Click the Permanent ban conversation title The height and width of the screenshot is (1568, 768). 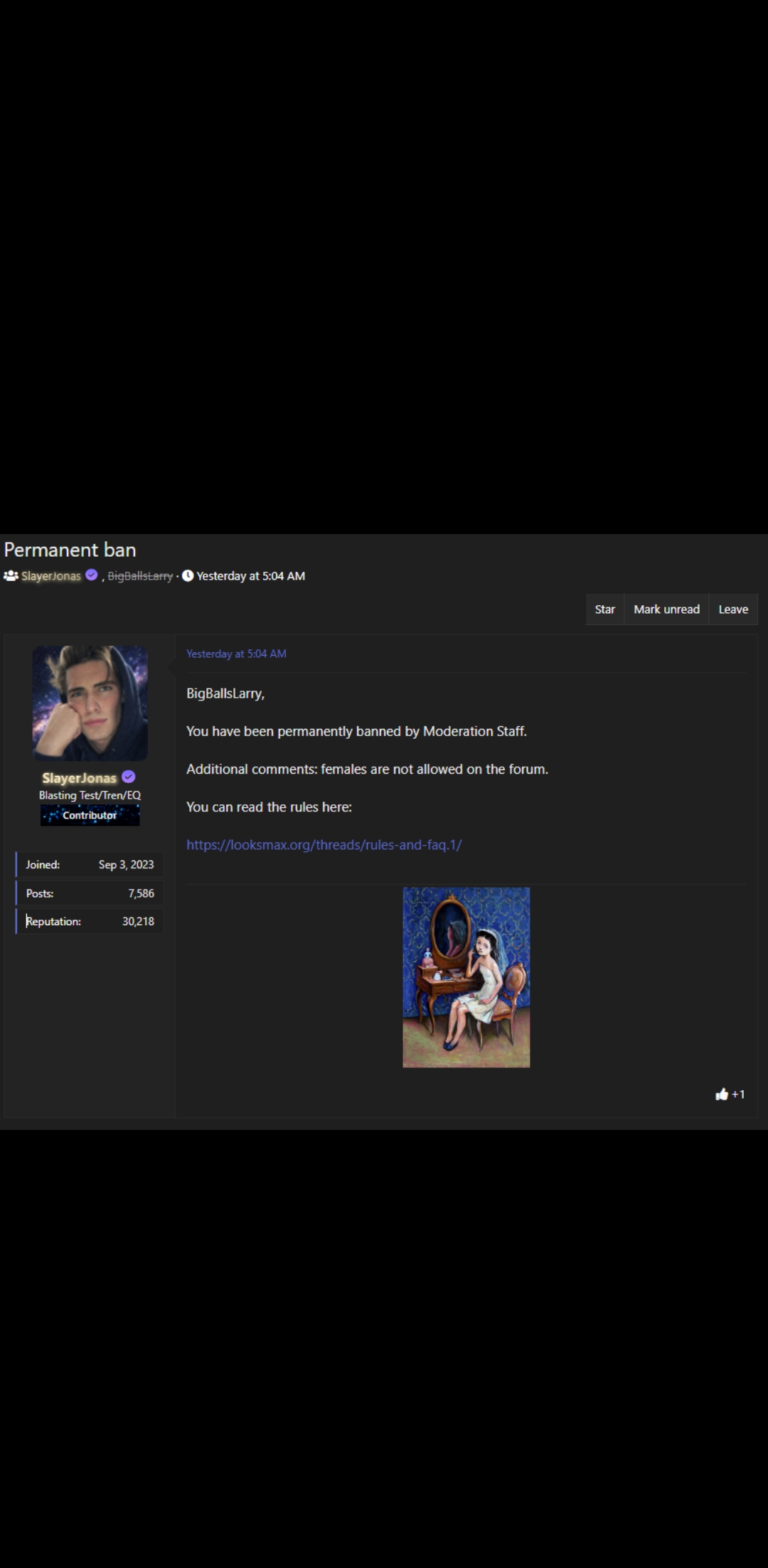pyautogui.click(x=70, y=550)
